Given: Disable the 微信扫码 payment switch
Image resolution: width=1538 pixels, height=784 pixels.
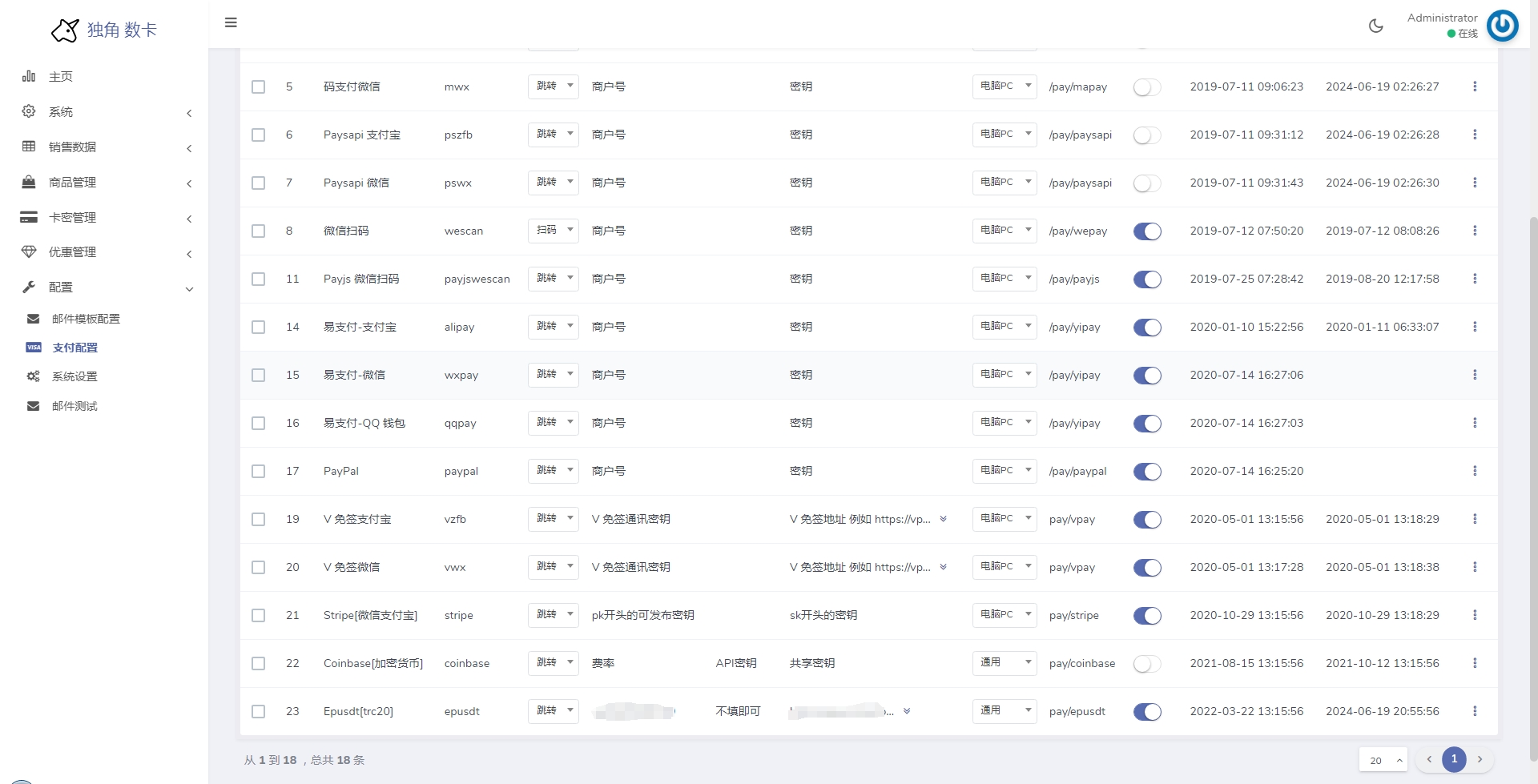Looking at the screenshot, I should click(1147, 231).
